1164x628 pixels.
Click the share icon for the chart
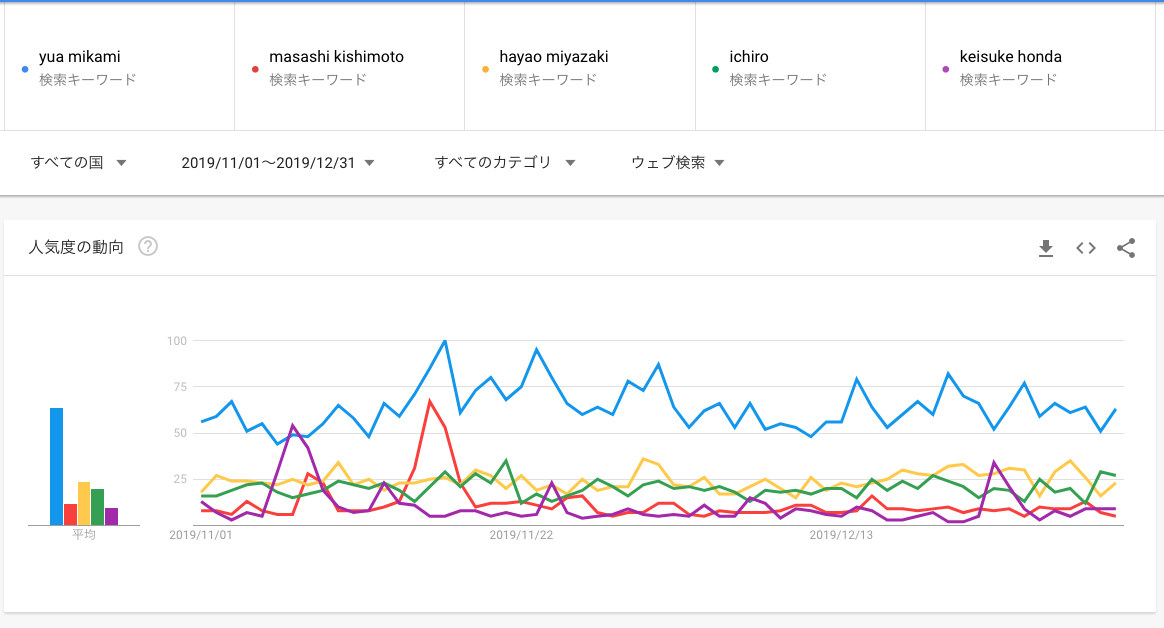click(x=1125, y=248)
